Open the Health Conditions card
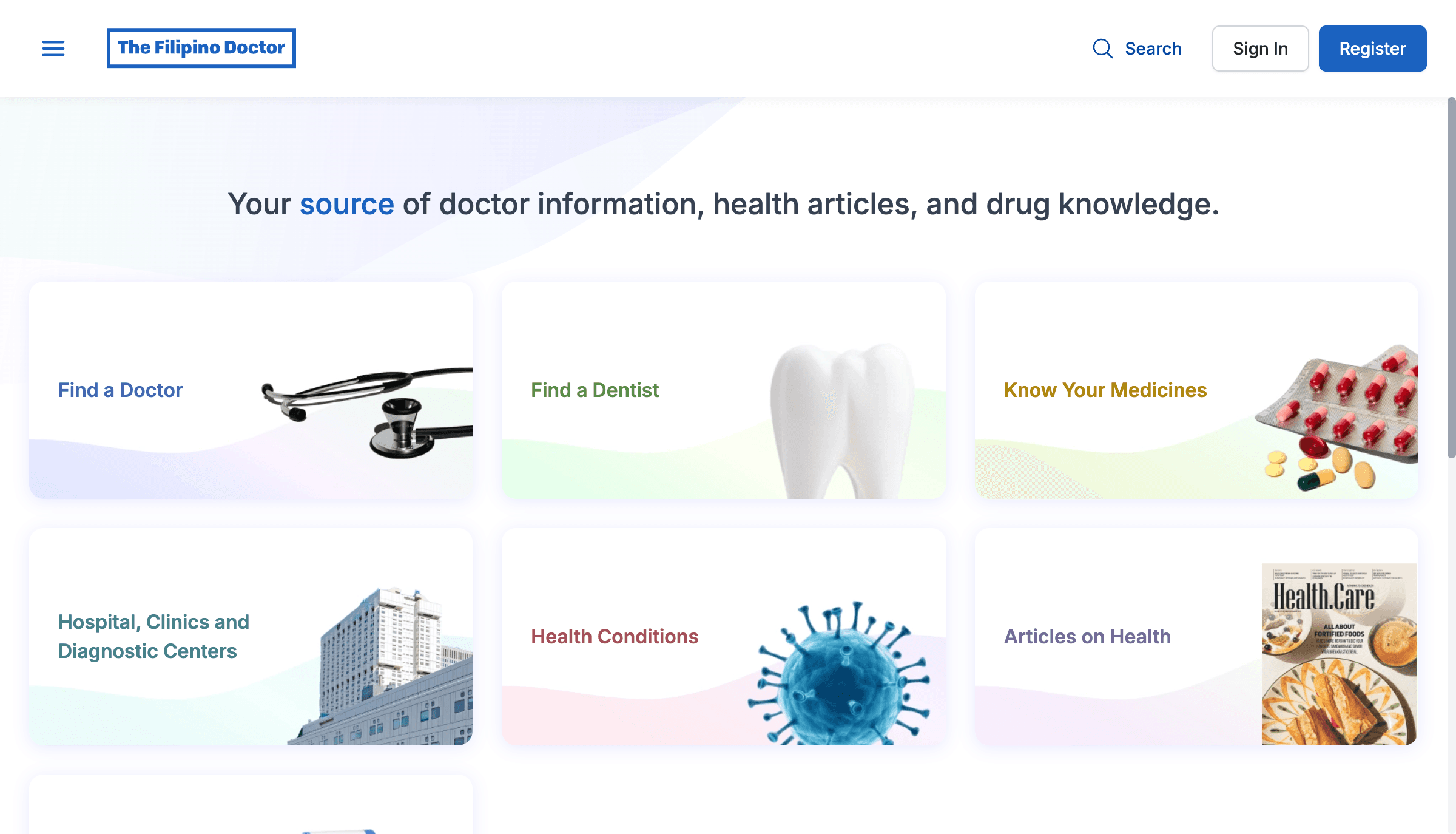This screenshot has height=834, width=1456. point(723,637)
